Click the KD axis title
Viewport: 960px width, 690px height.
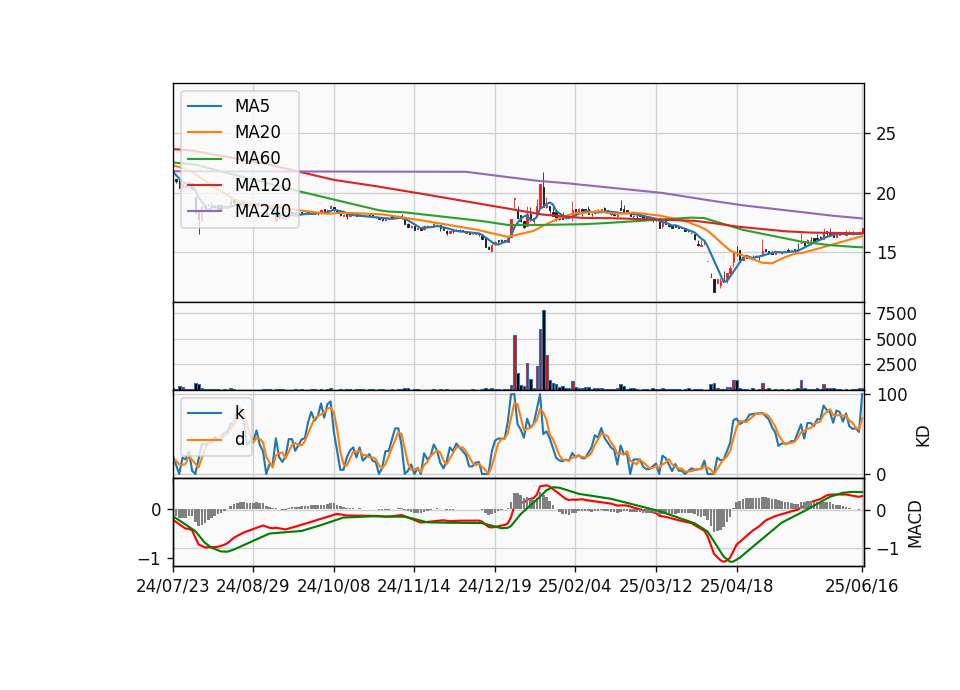(923, 437)
